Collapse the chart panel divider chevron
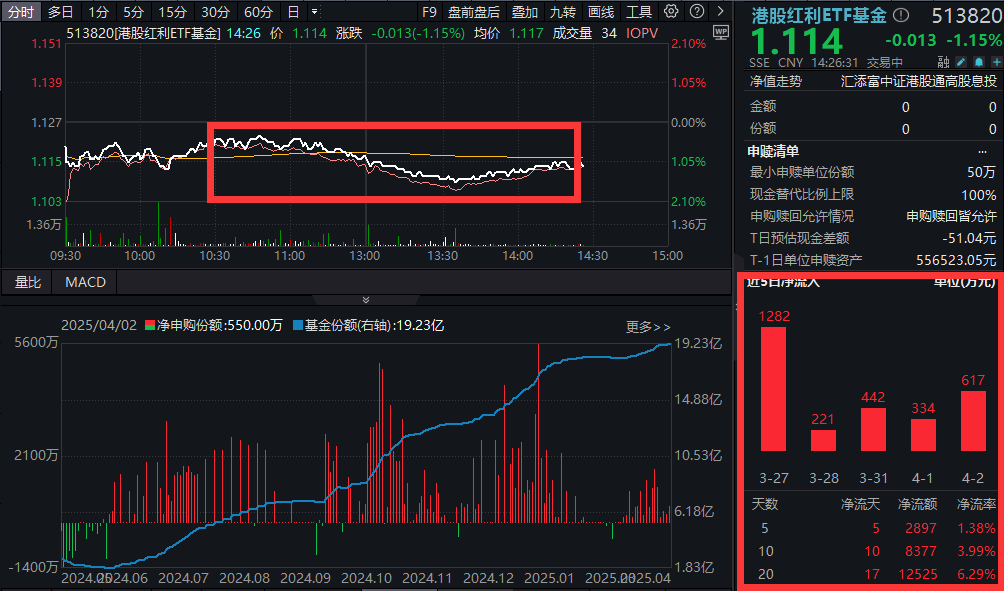The height and width of the screenshot is (591, 1004). click(366, 298)
